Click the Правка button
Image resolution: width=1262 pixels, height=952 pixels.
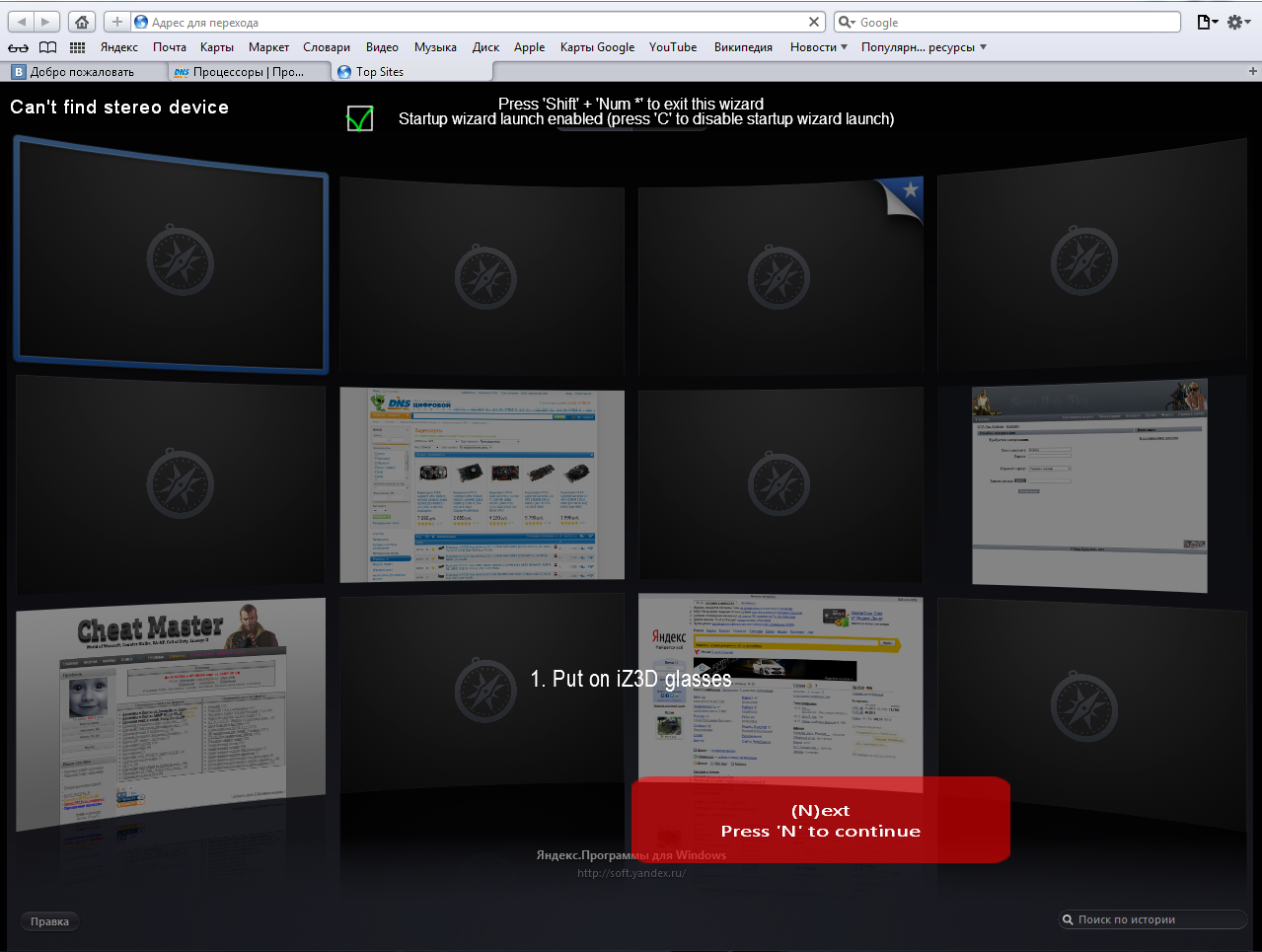tap(49, 921)
